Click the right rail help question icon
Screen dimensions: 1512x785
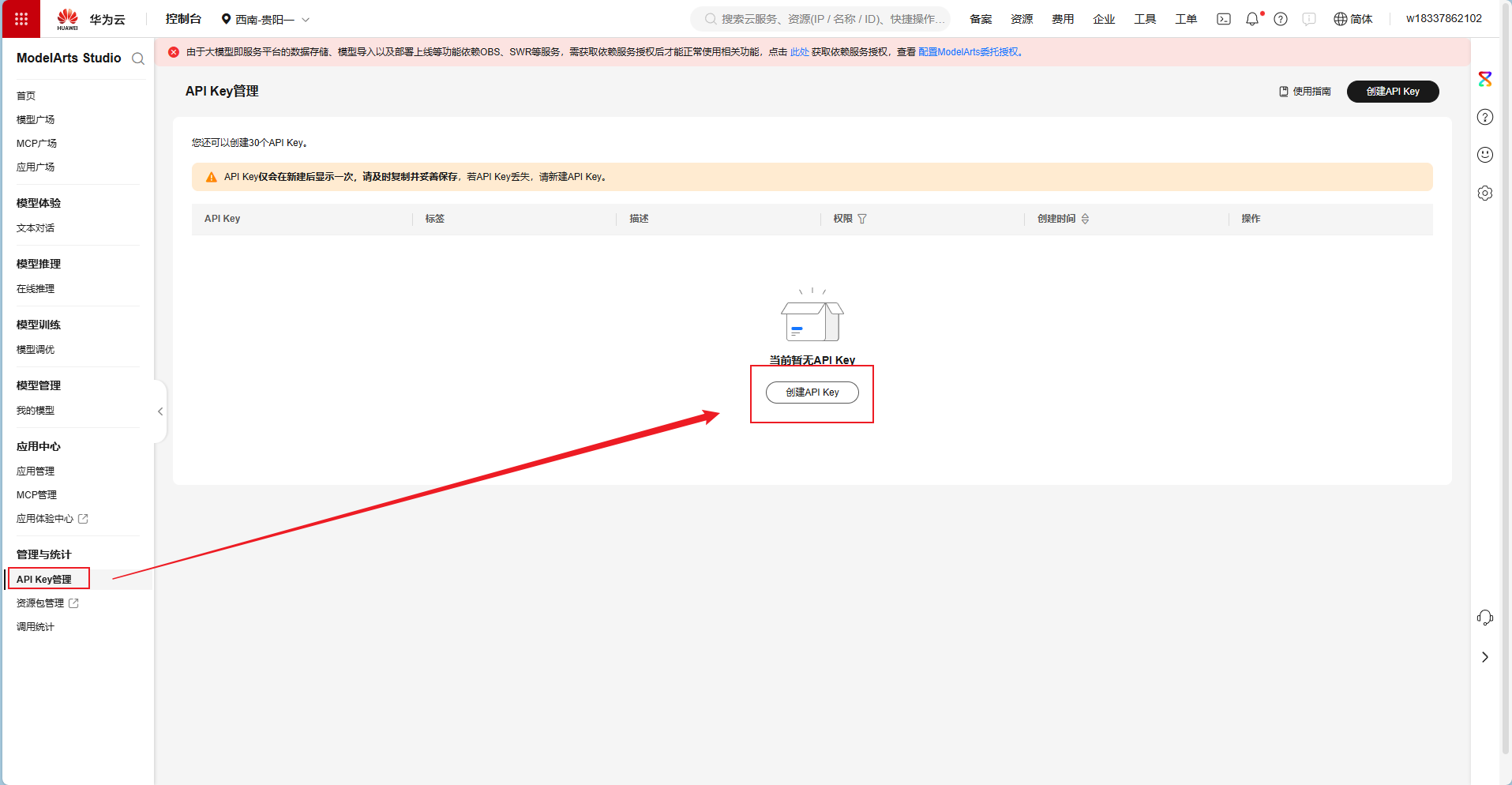coord(1485,117)
